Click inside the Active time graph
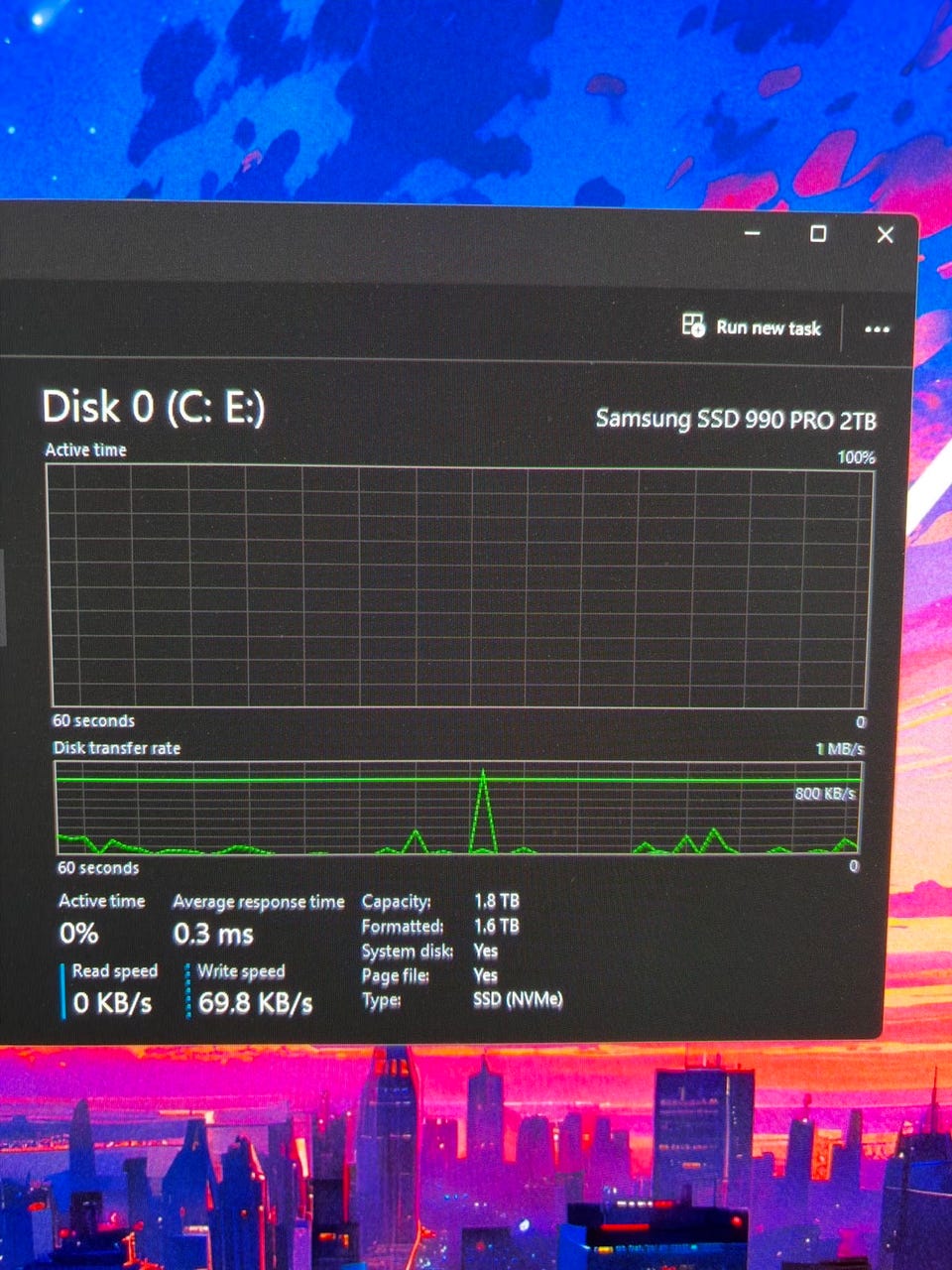Viewport: 952px width, 1270px height. [461, 587]
